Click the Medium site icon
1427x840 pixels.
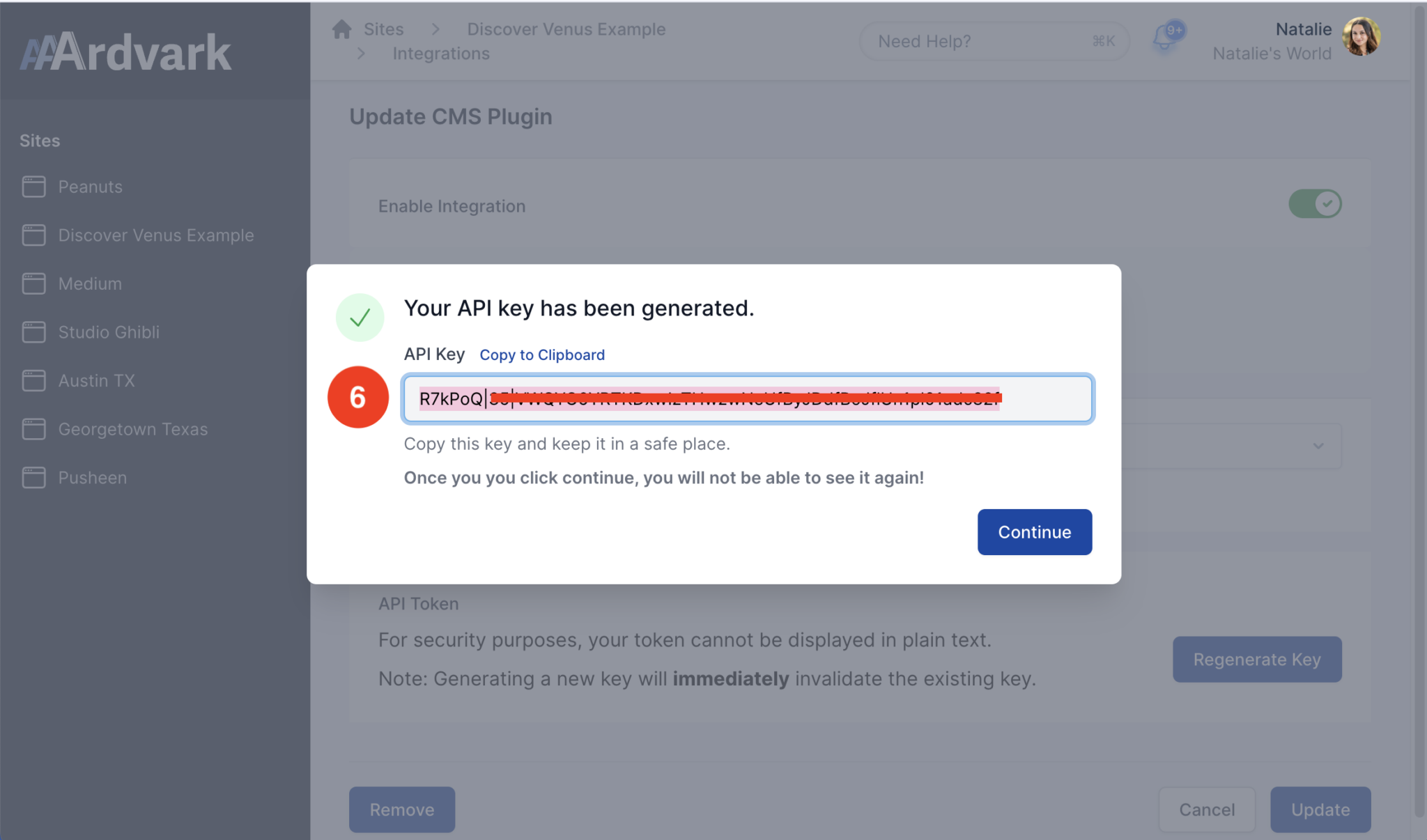pos(33,283)
